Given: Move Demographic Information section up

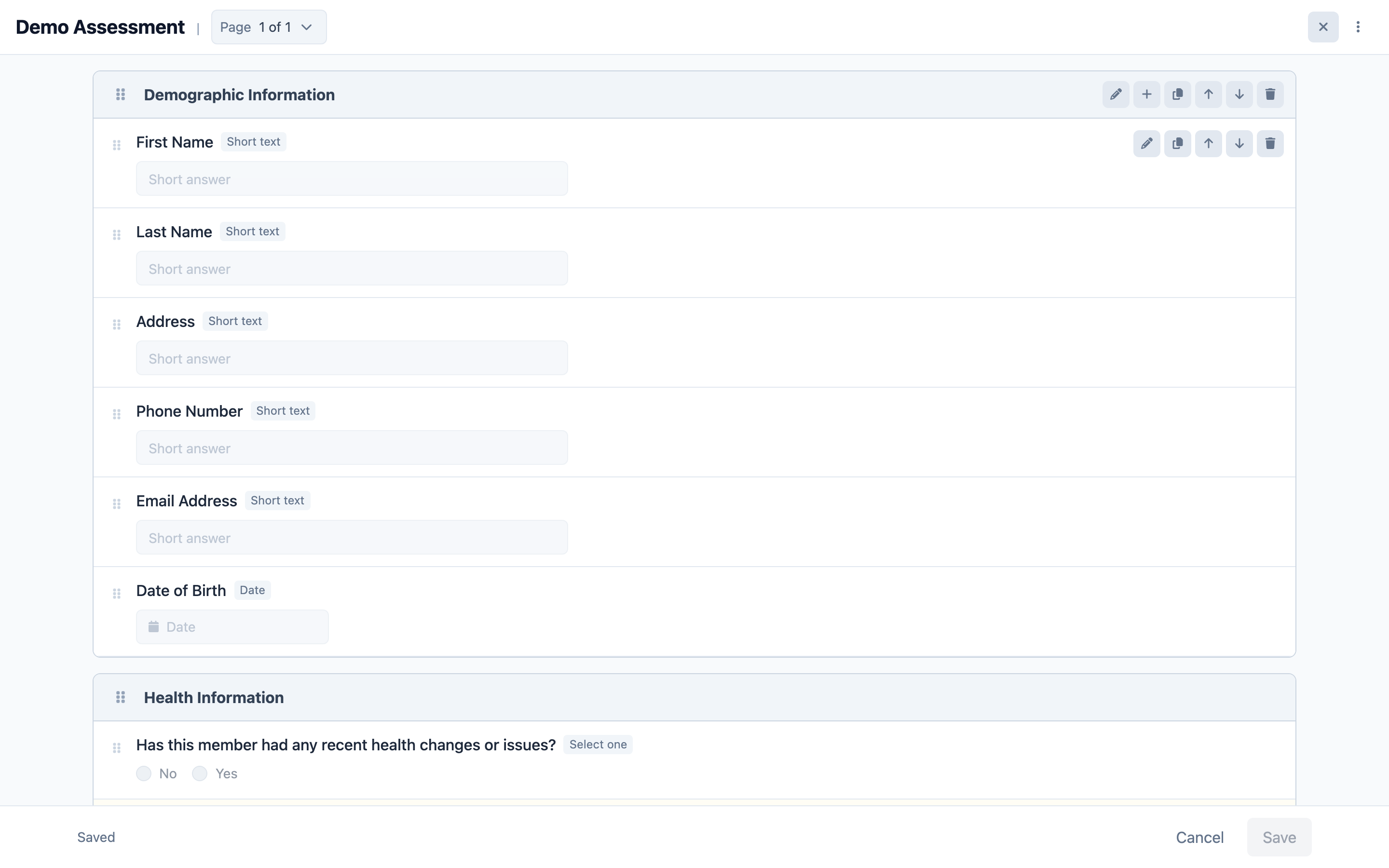Looking at the screenshot, I should click(1208, 94).
